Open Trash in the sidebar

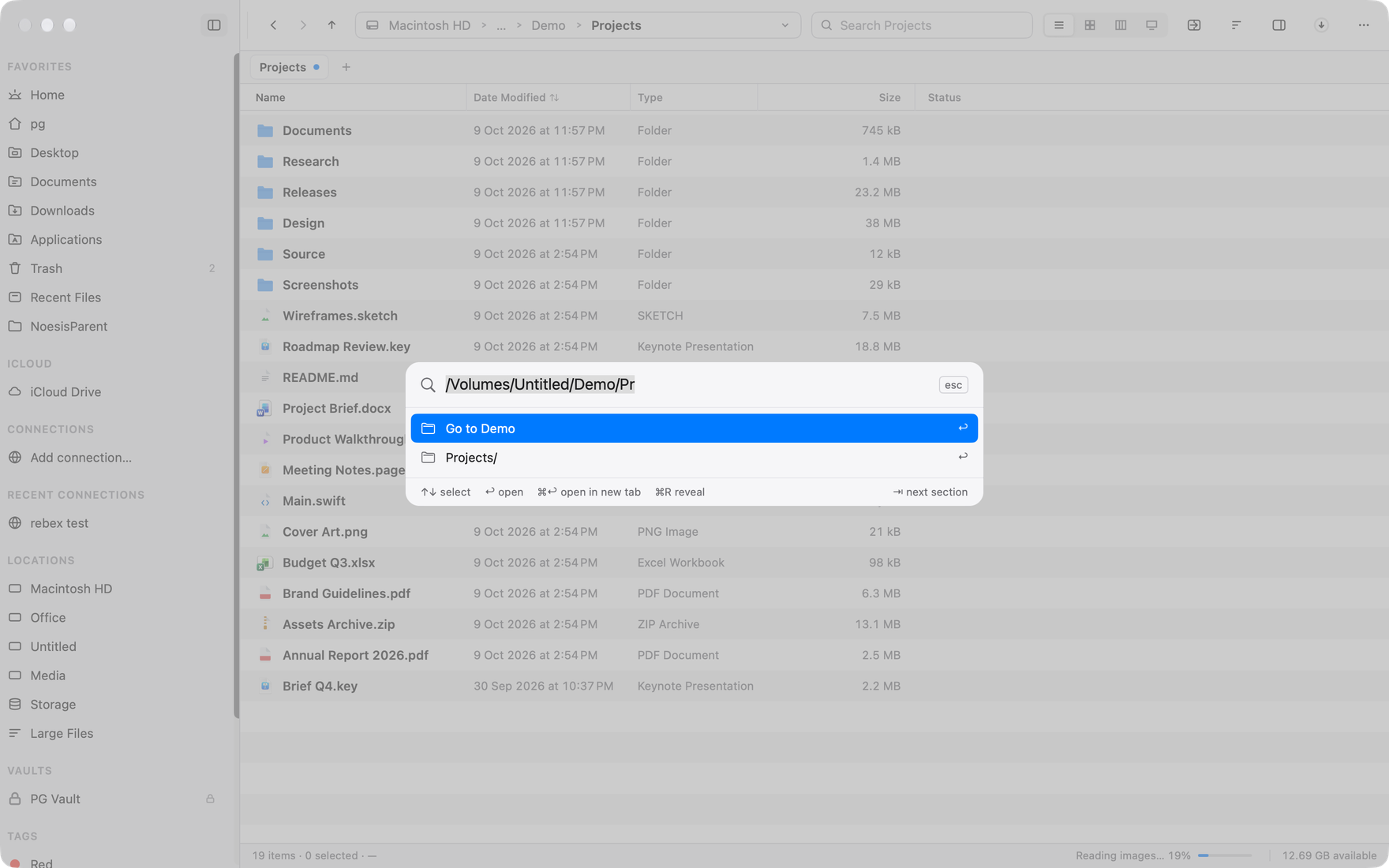(x=46, y=268)
